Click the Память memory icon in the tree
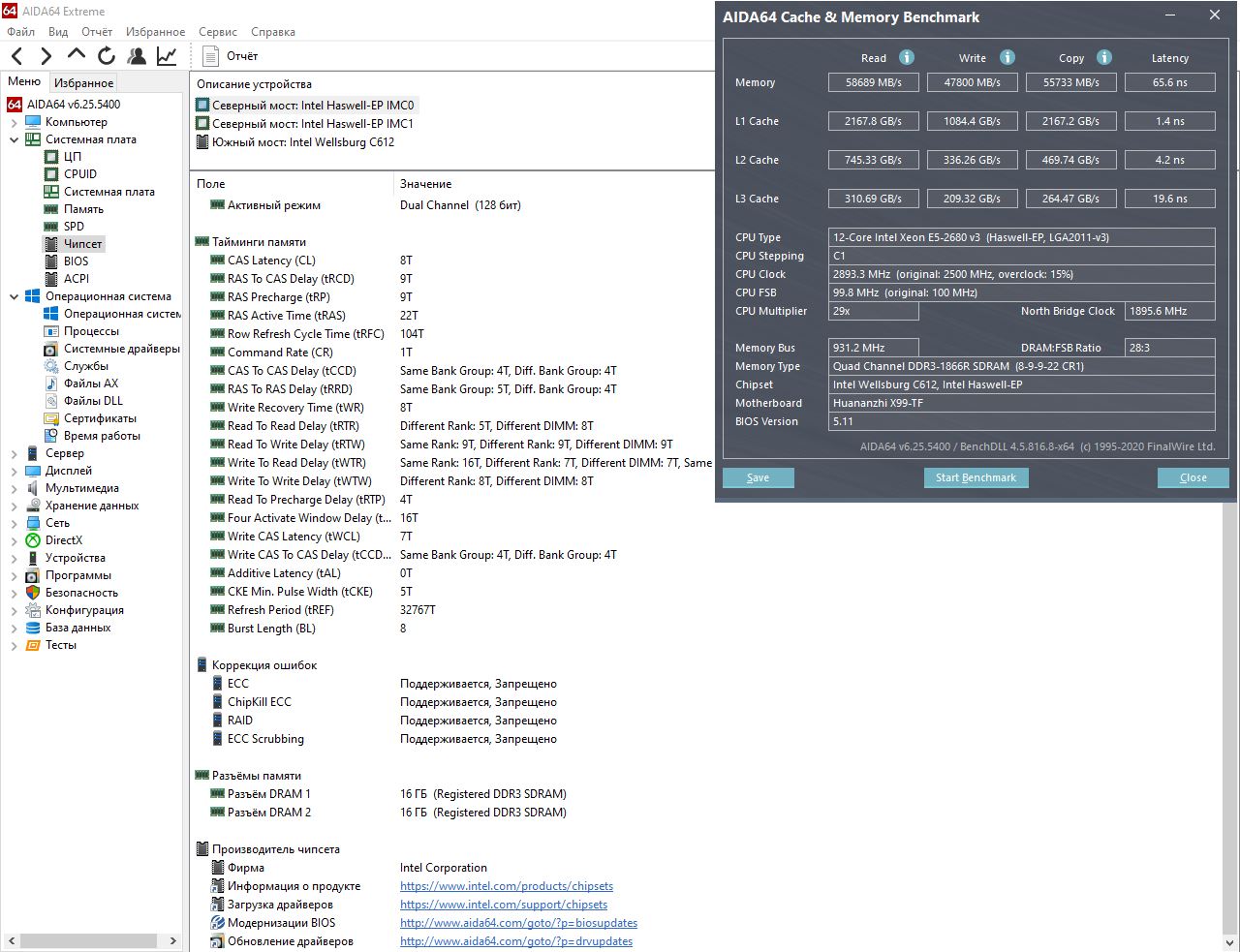1240x952 pixels. 51,209
